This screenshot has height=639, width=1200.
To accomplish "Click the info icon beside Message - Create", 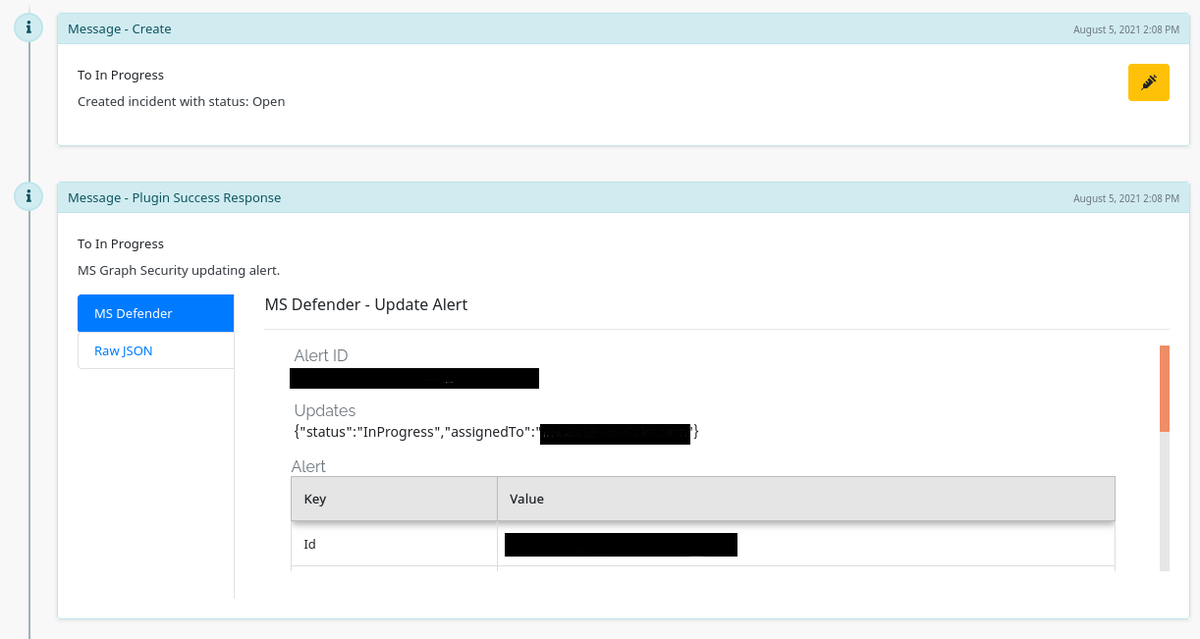I will point(28,28).
